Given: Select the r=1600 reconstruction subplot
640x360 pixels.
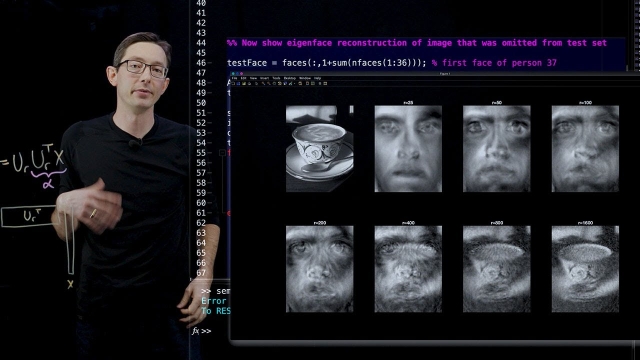Looking at the screenshot, I should click(x=585, y=269).
